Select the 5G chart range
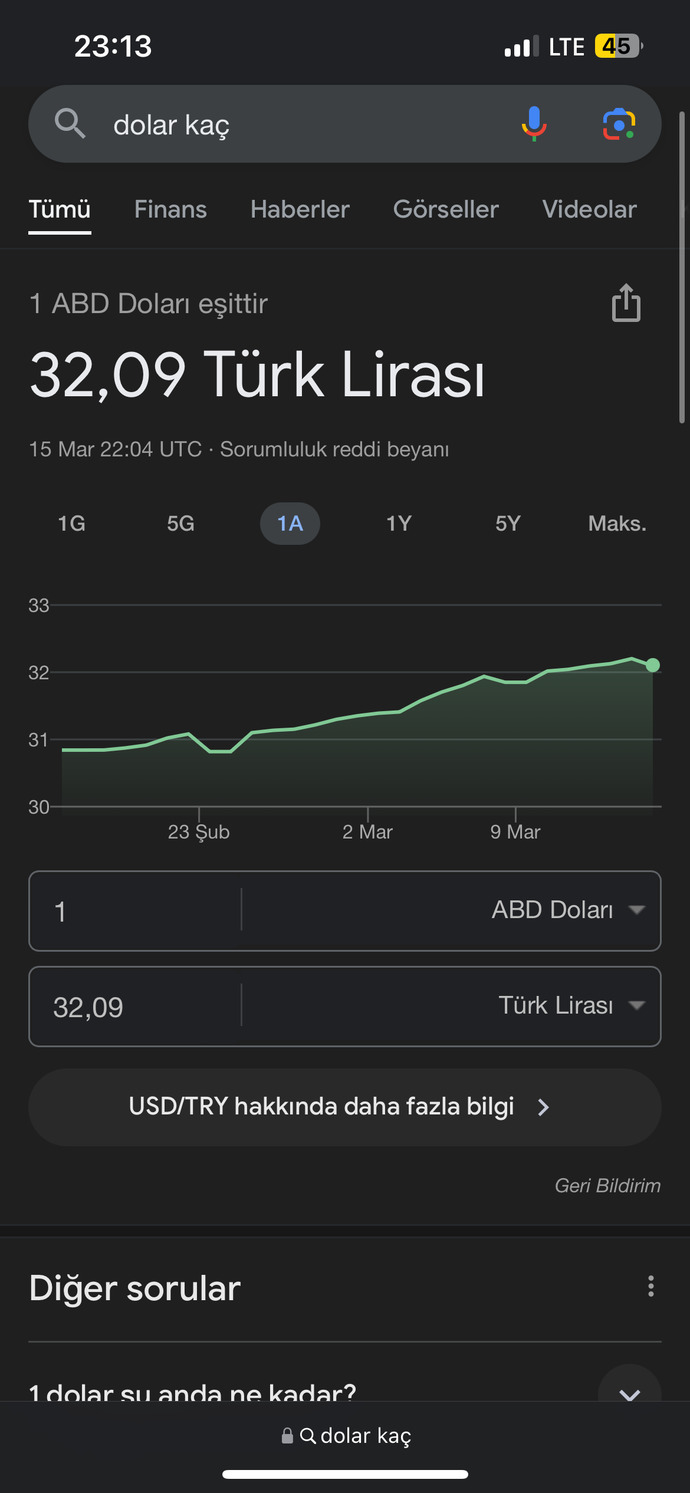 [x=181, y=524]
